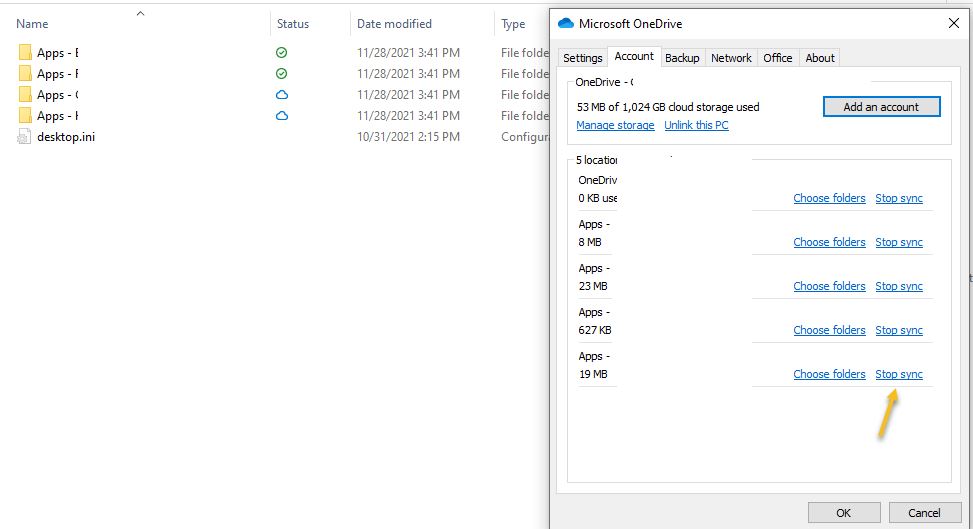Click Cancel in the OneDrive dialog
973x529 pixels.
click(x=925, y=513)
